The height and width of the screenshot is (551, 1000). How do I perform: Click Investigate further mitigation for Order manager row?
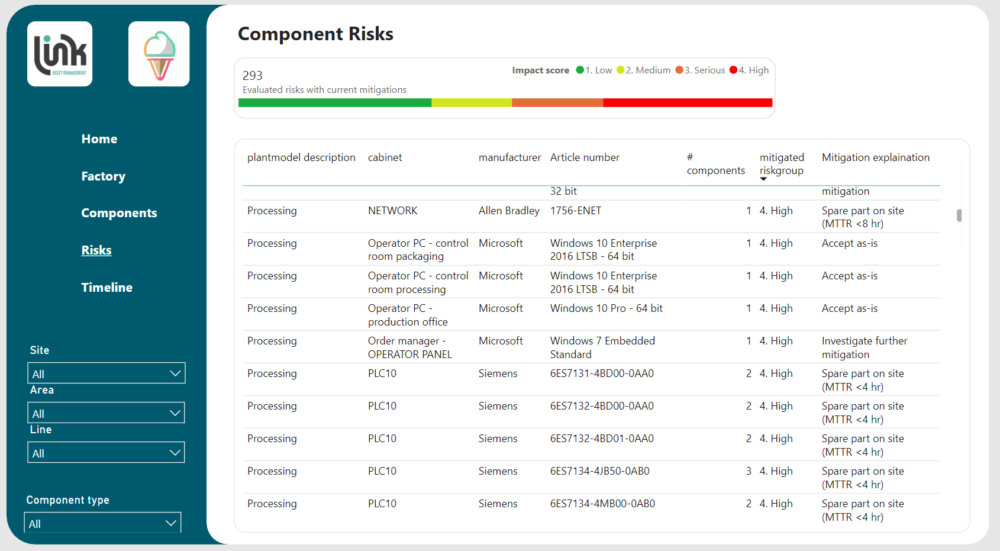click(x=864, y=348)
